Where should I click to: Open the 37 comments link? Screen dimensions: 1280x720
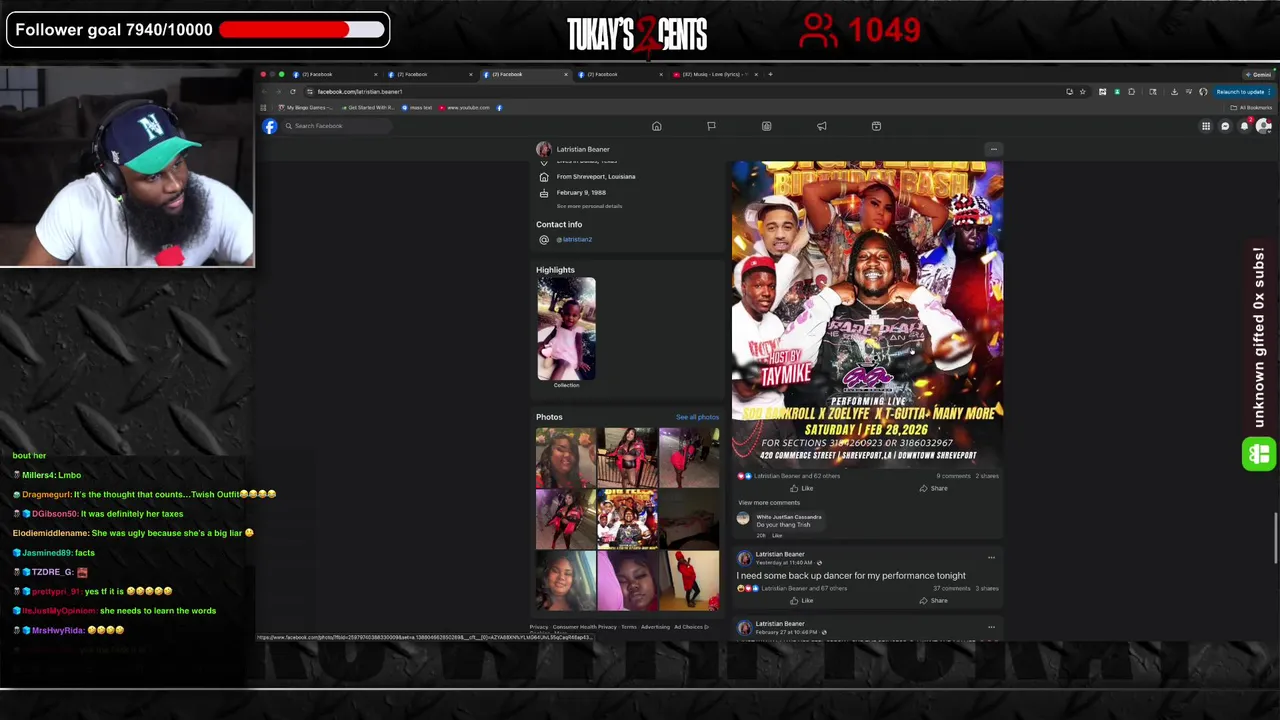(953, 588)
